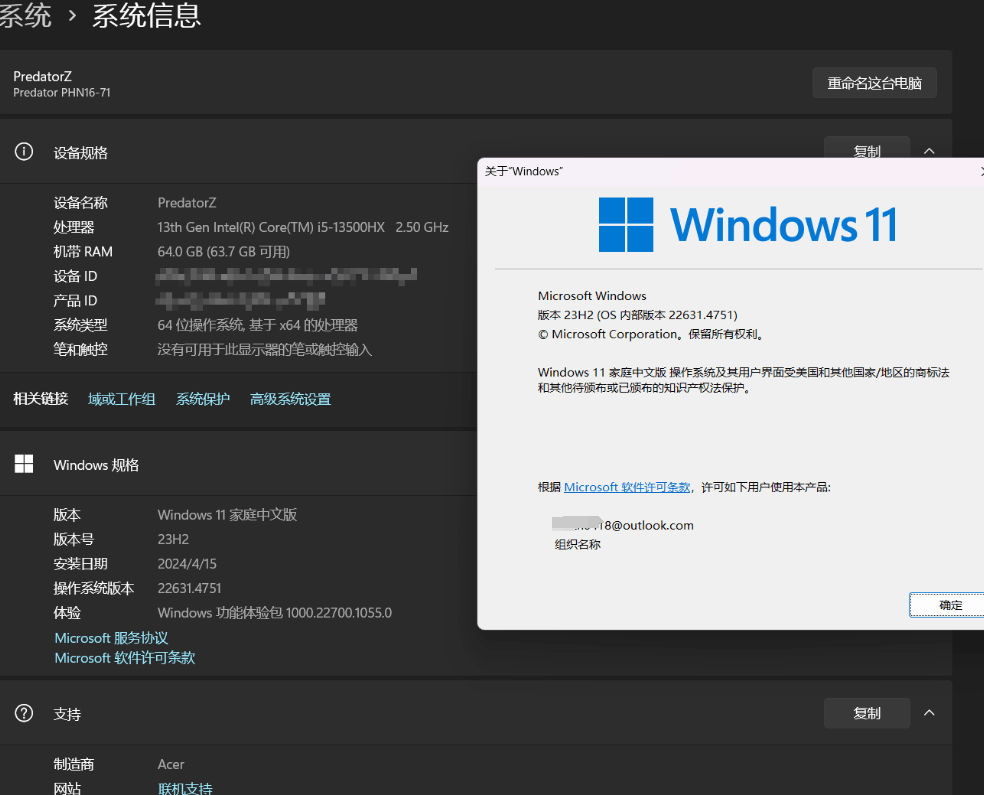Click the blurred 产品 ID value
The height and width of the screenshot is (795, 984).
240,301
